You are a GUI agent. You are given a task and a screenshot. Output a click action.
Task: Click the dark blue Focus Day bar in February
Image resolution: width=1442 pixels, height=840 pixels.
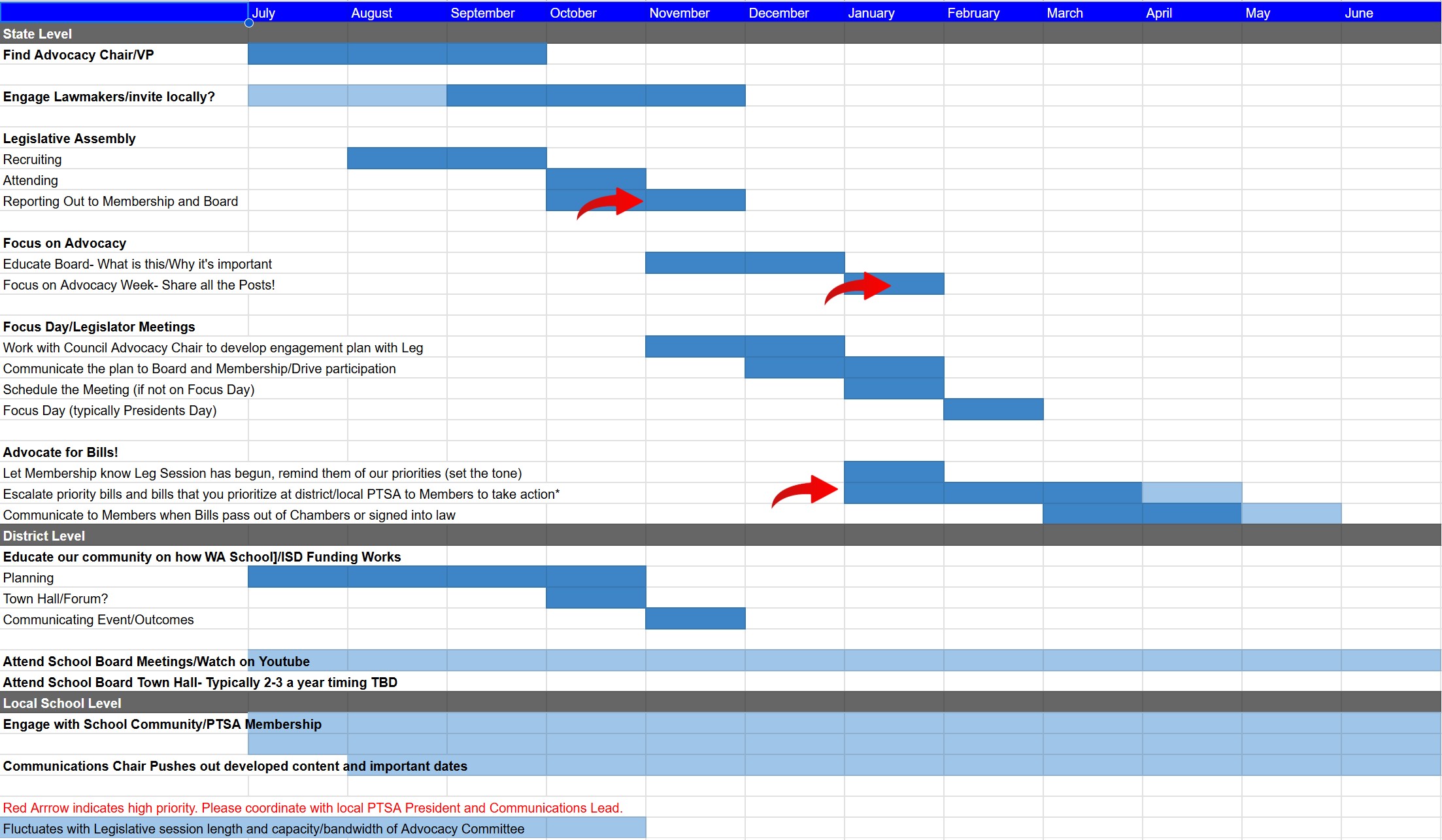coord(993,409)
